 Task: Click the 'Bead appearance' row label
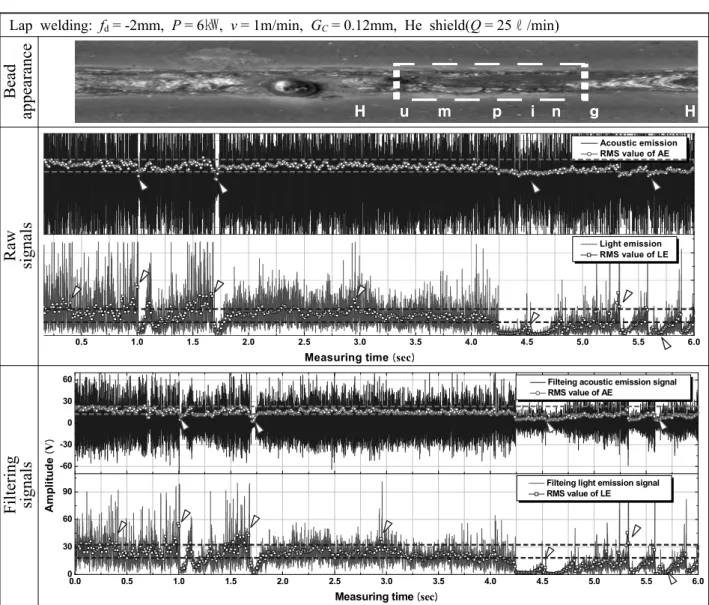coord(19,81)
